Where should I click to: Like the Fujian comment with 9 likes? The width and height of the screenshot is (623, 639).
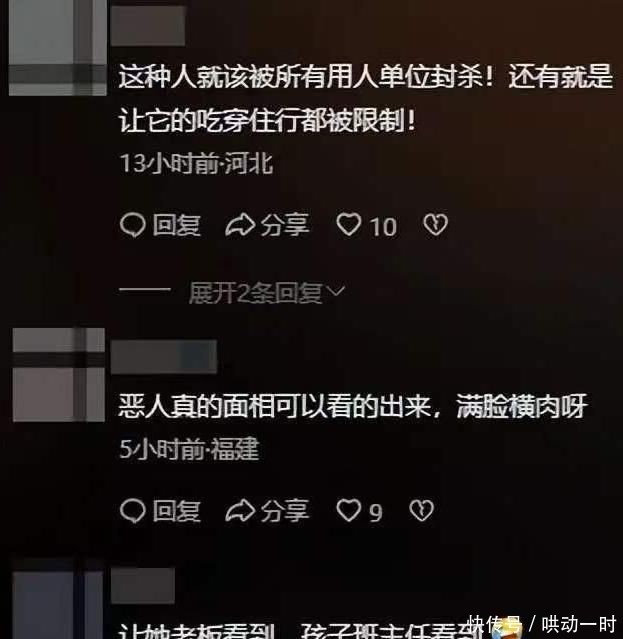349,510
